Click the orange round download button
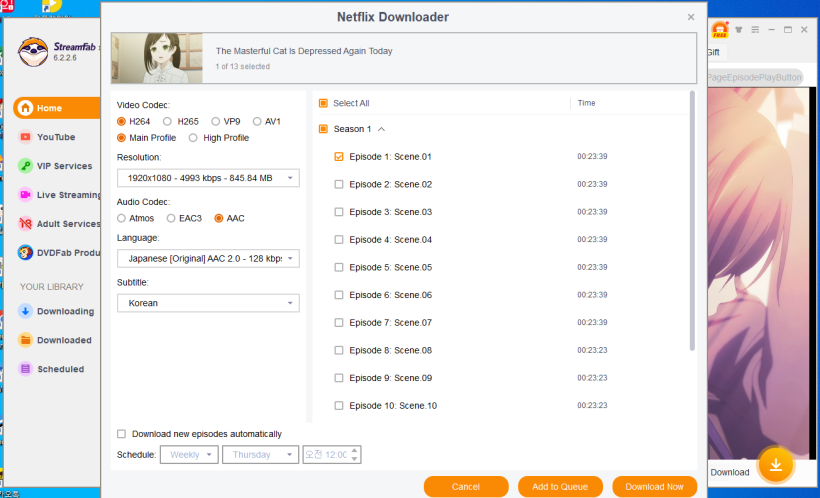Image resolution: width=820 pixels, height=498 pixels. click(x=776, y=464)
